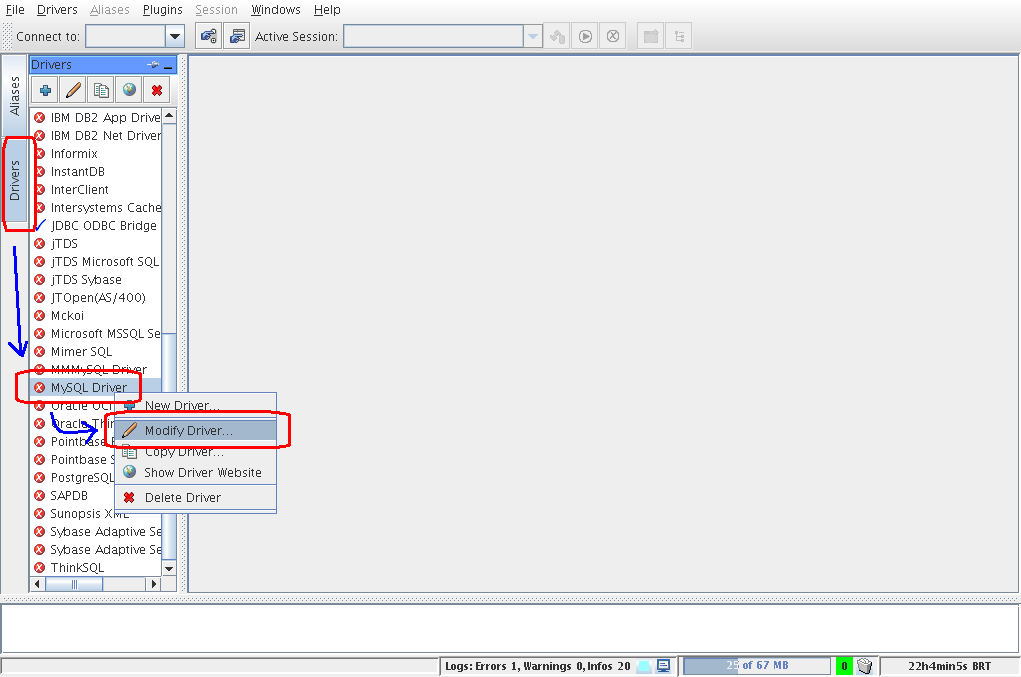Viewport: 1021px width, 677px height.
Task: Switch to the Drivers side tab
Action: coord(14,180)
